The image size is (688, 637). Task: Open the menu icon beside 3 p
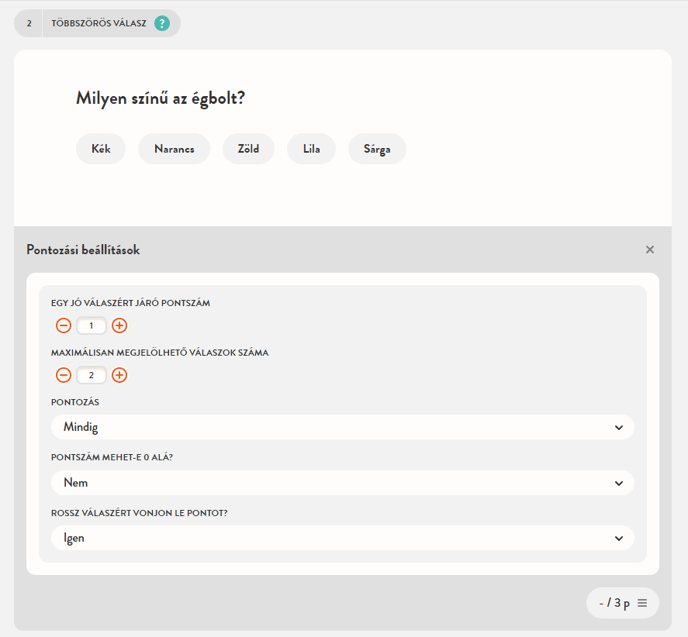click(642, 603)
